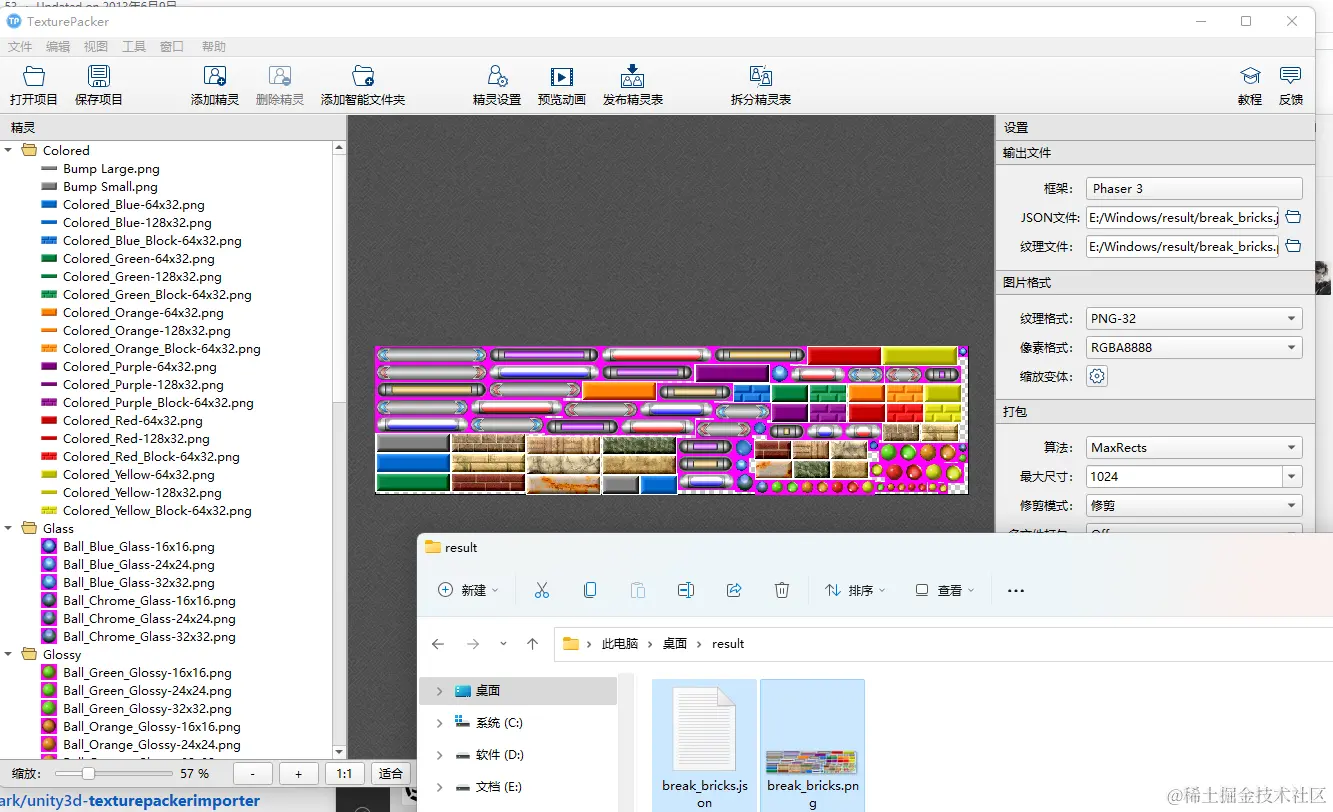This screenshot has height=812, width=1333.
Task: Expand 软件 (D:) drive node
Action: (x=439, y=755)
